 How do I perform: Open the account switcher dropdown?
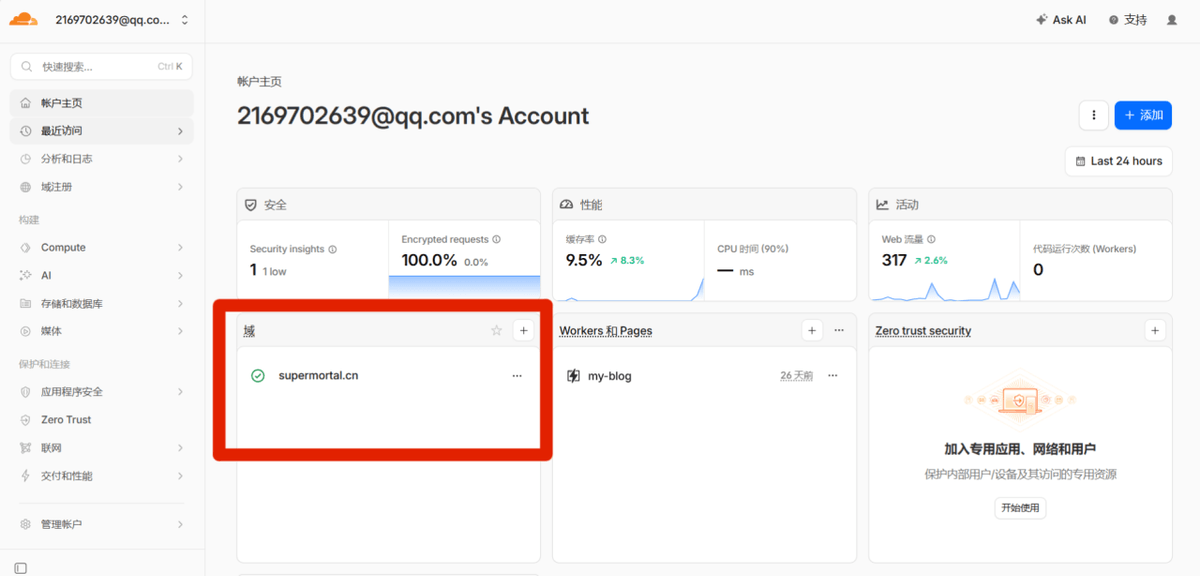pos(122,20)
